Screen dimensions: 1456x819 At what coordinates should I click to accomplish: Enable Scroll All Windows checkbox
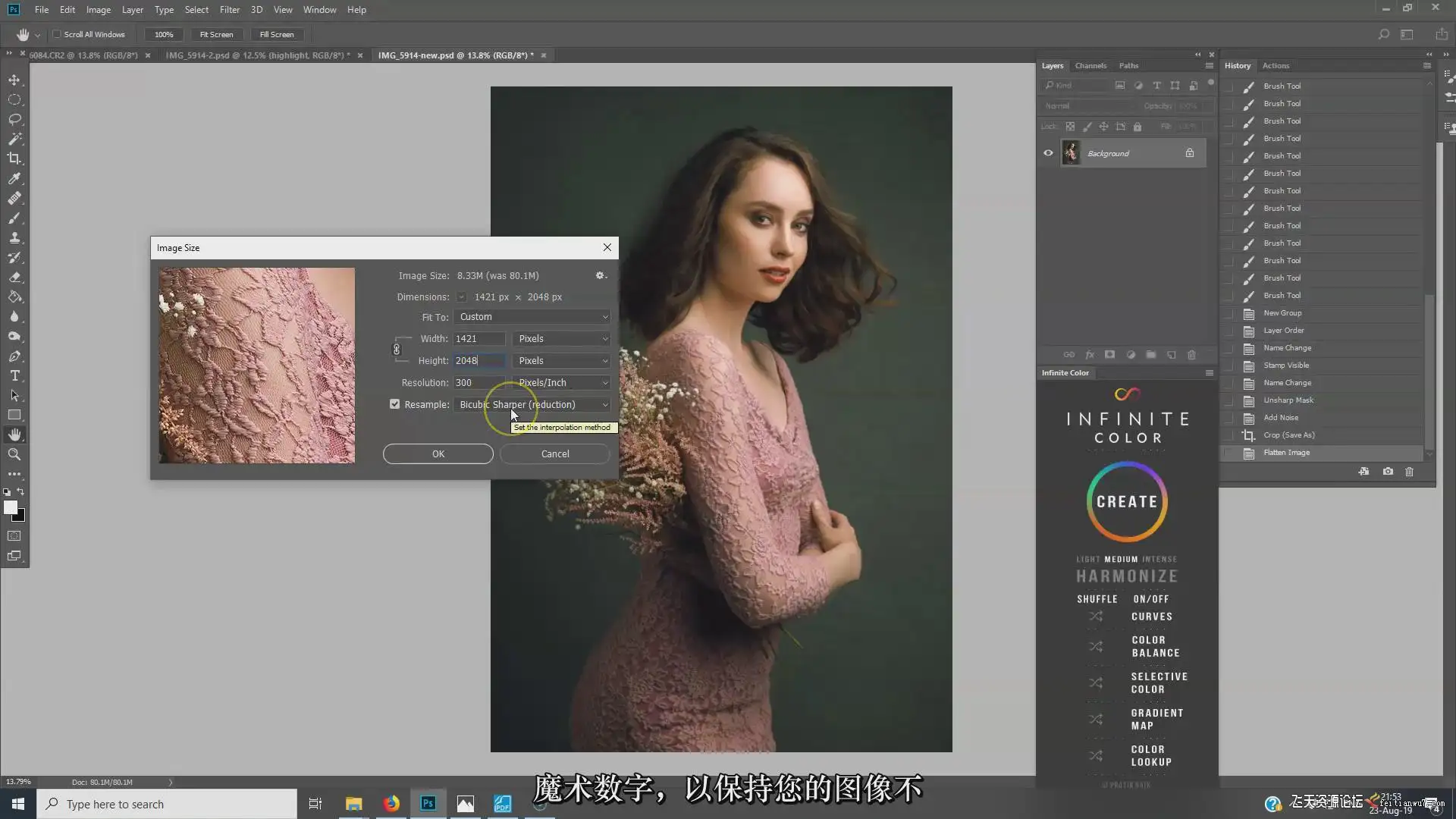click(x=56, y=34)
